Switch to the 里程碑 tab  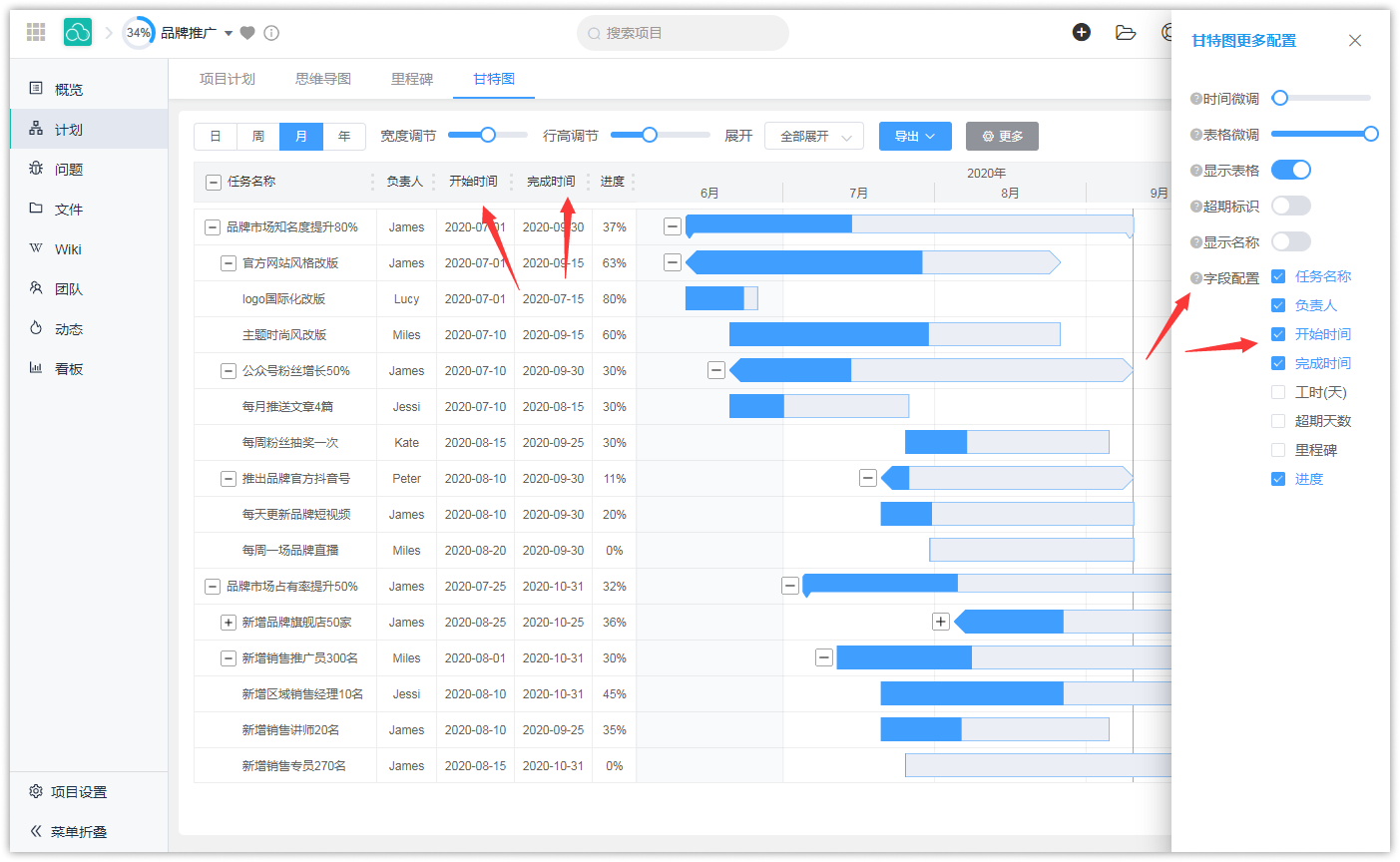pyautogui.click(x=411, y=79)
